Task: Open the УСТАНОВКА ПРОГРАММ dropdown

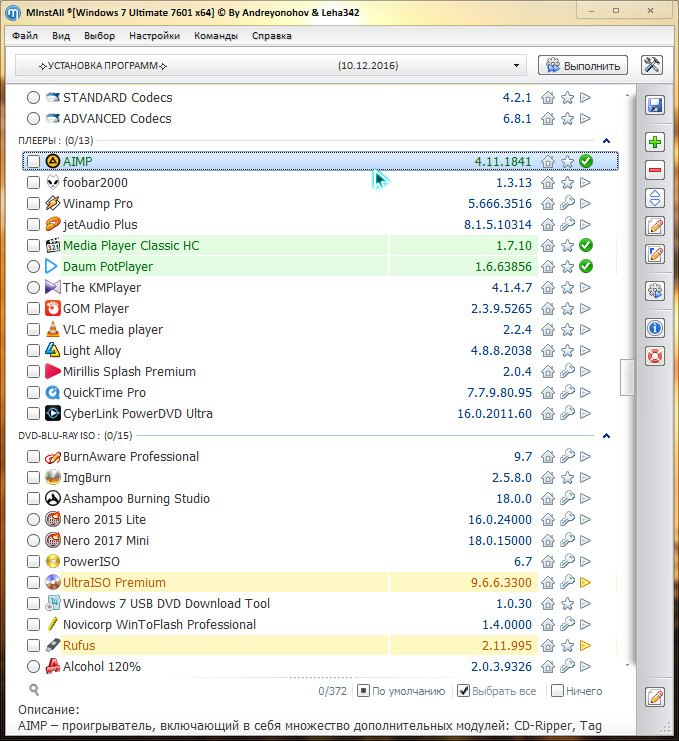Action: [271, 65]
